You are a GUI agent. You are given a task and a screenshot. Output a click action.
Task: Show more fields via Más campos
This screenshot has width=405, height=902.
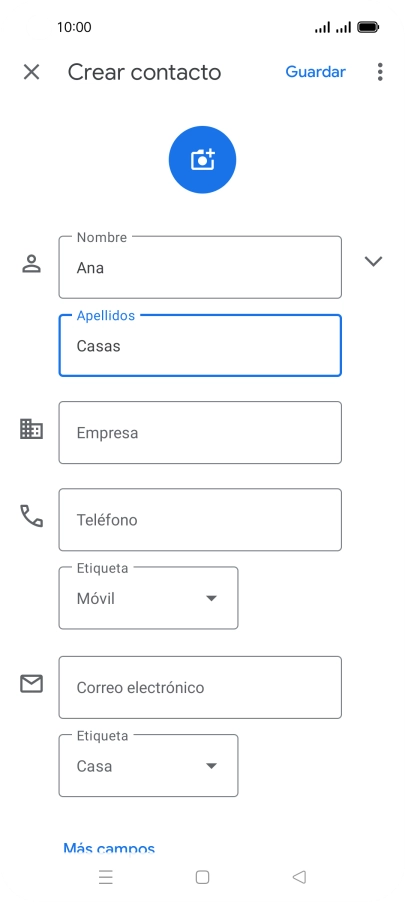click(109, 849)
